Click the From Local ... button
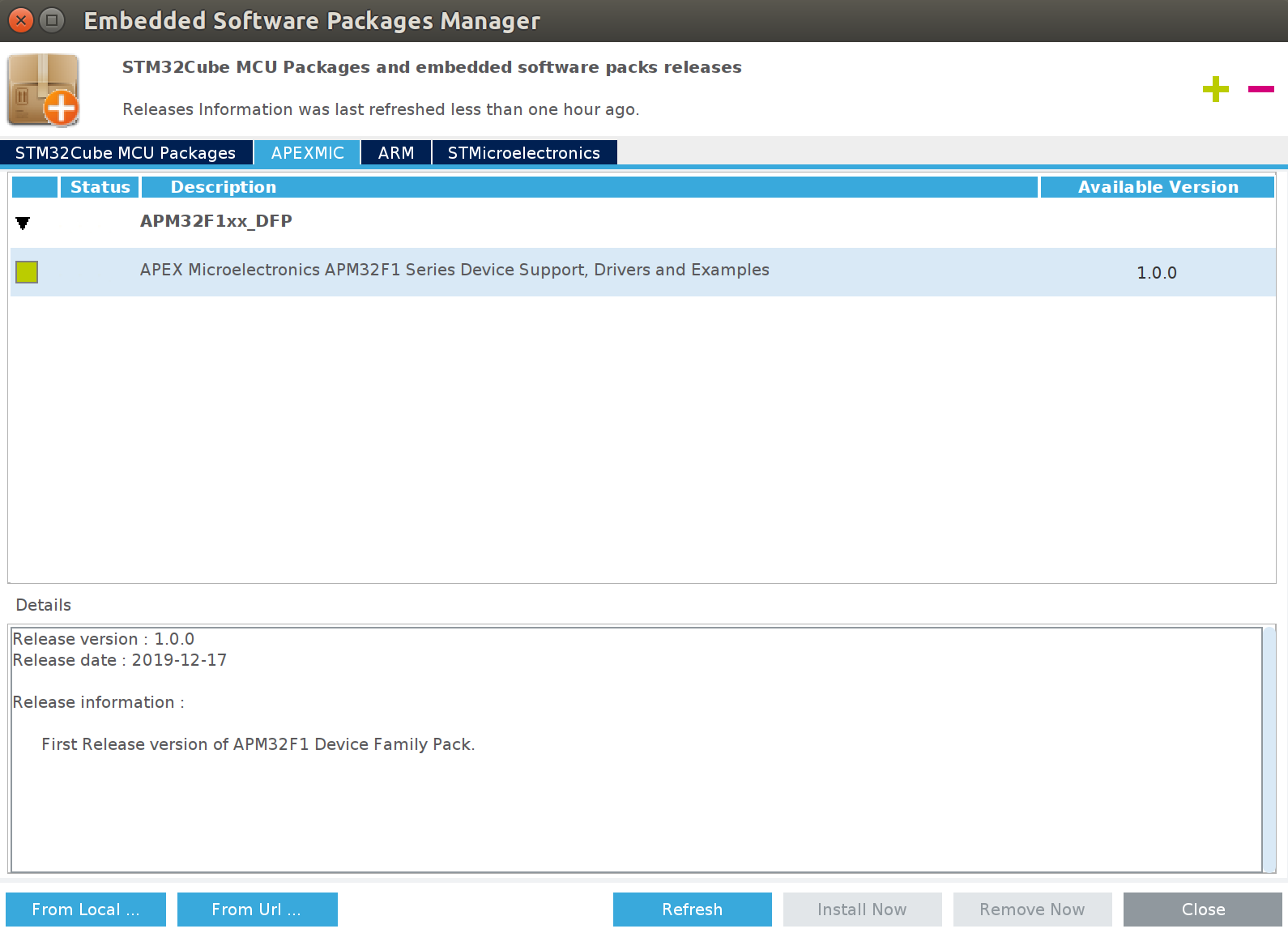This screenshot has width=1288, height=933. [86, 910]
